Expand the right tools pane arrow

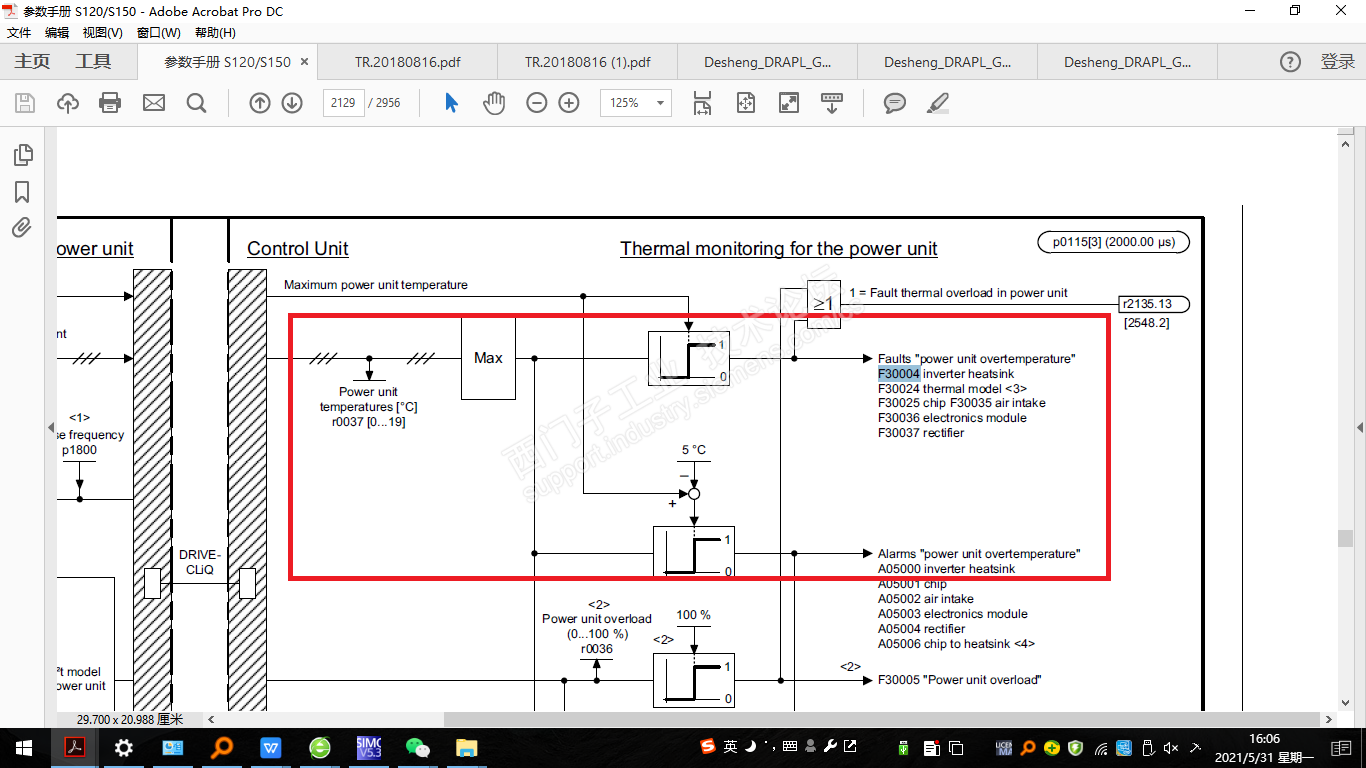[x=1359, y=428]
